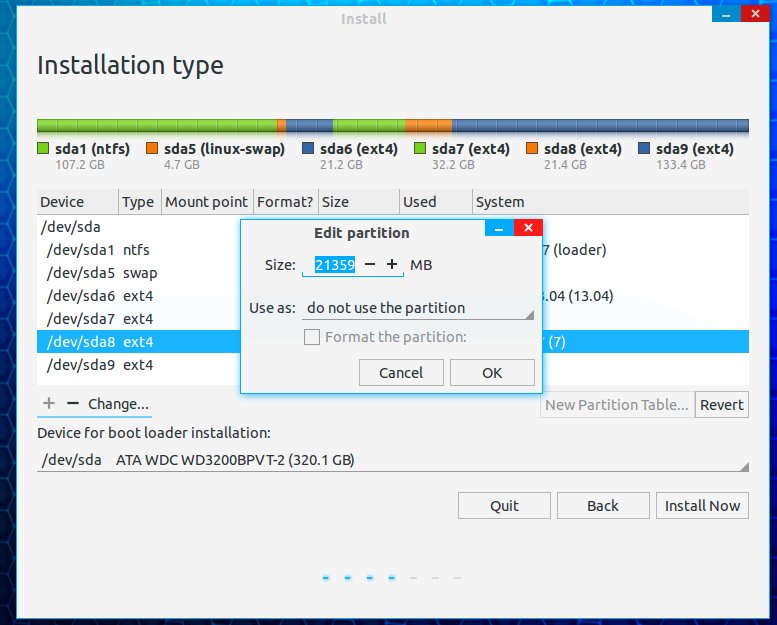Expand the boot loader device dropdown
Image resolution: width=777 pixels, height=625 pixels.
coord(393,460)
